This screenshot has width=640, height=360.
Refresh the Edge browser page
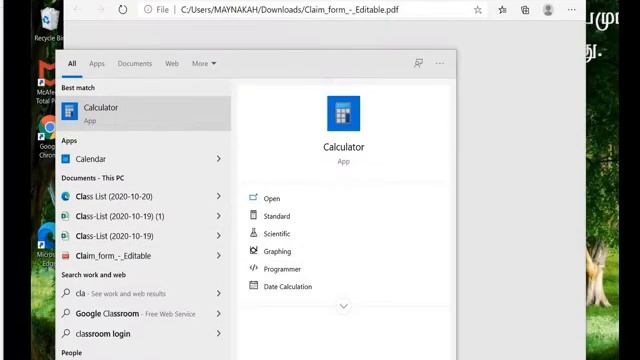(122, 9)
